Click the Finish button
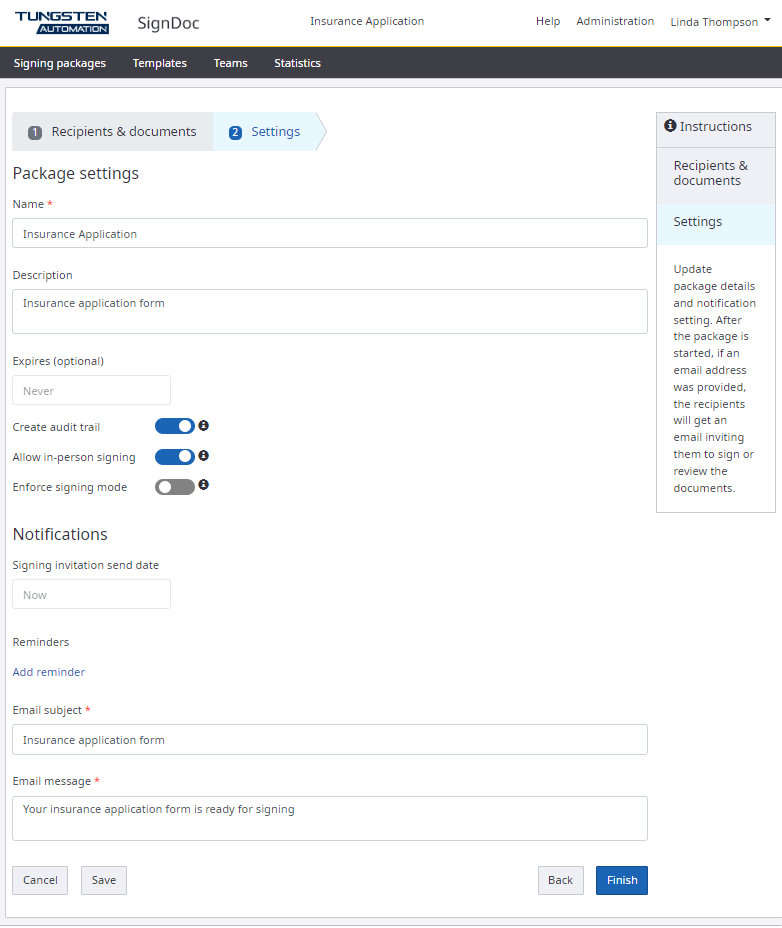The image size is (782, 928). (621, 880)
